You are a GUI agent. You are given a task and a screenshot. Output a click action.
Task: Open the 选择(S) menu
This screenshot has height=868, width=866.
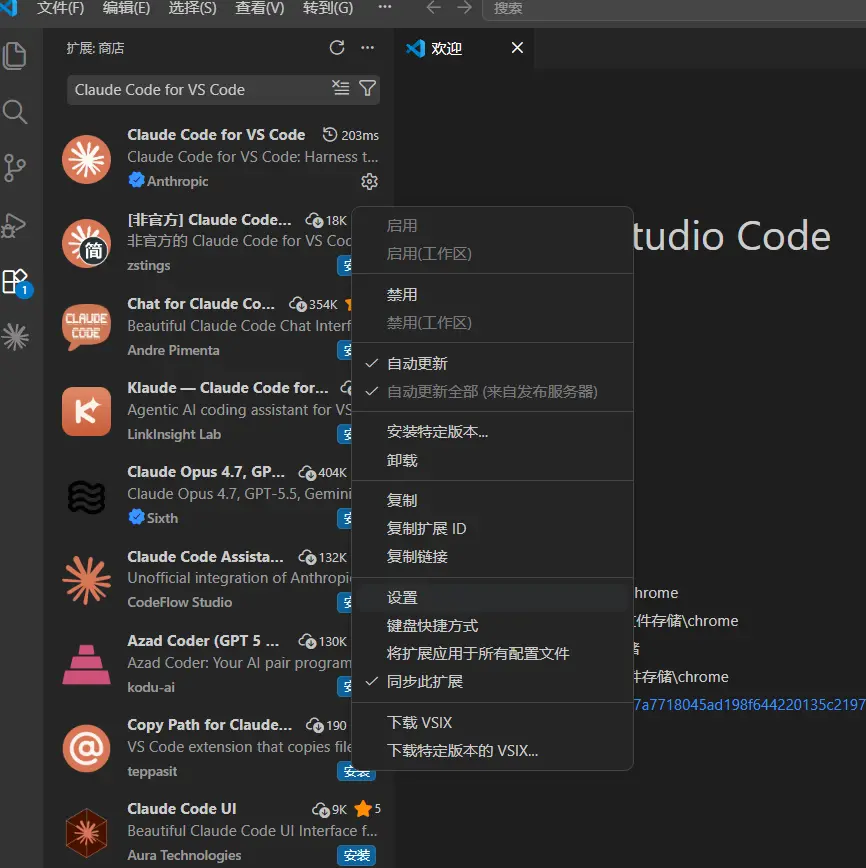pos(192,8)
